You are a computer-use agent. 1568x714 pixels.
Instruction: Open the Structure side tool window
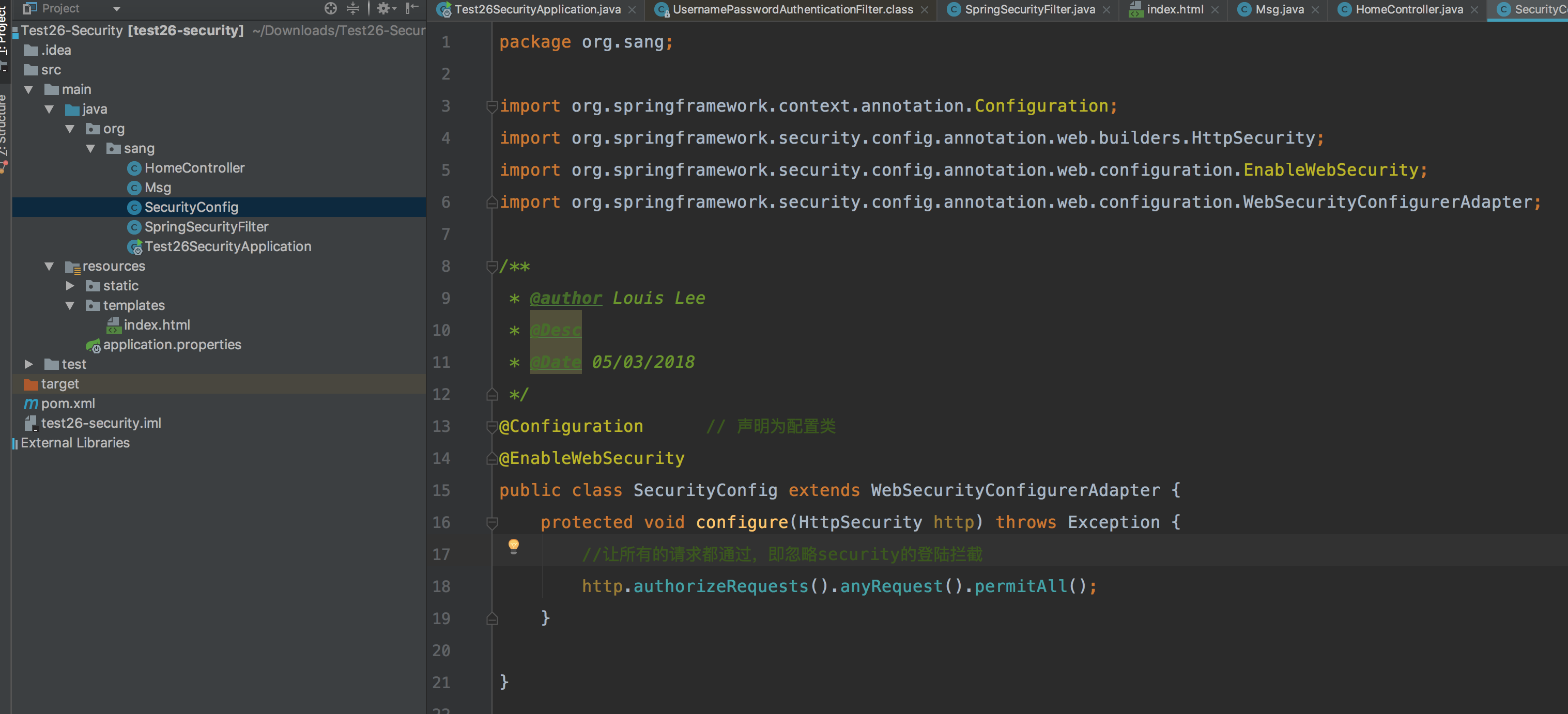4,125
